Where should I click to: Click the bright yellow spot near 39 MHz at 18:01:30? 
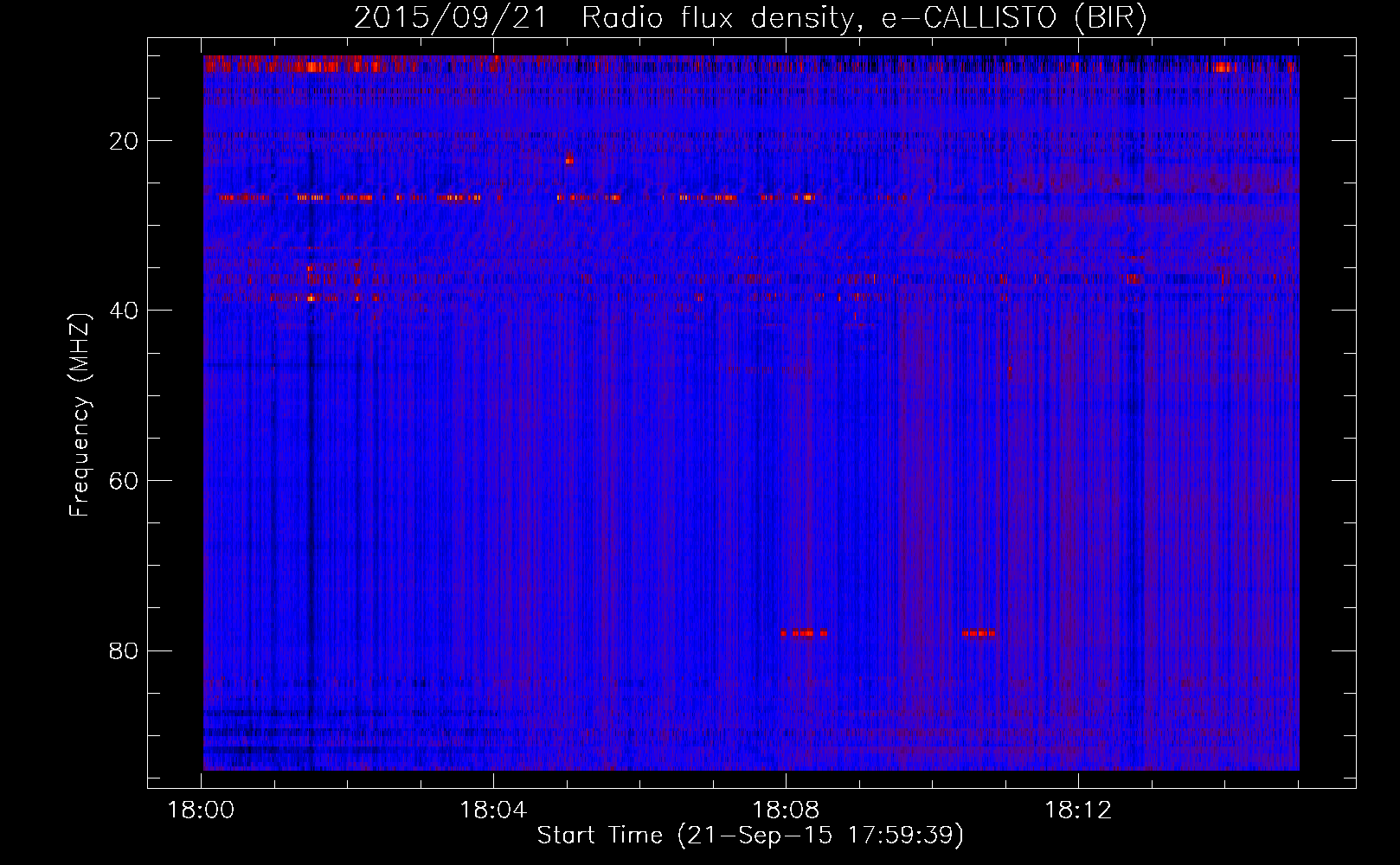[x=311, y=298]
